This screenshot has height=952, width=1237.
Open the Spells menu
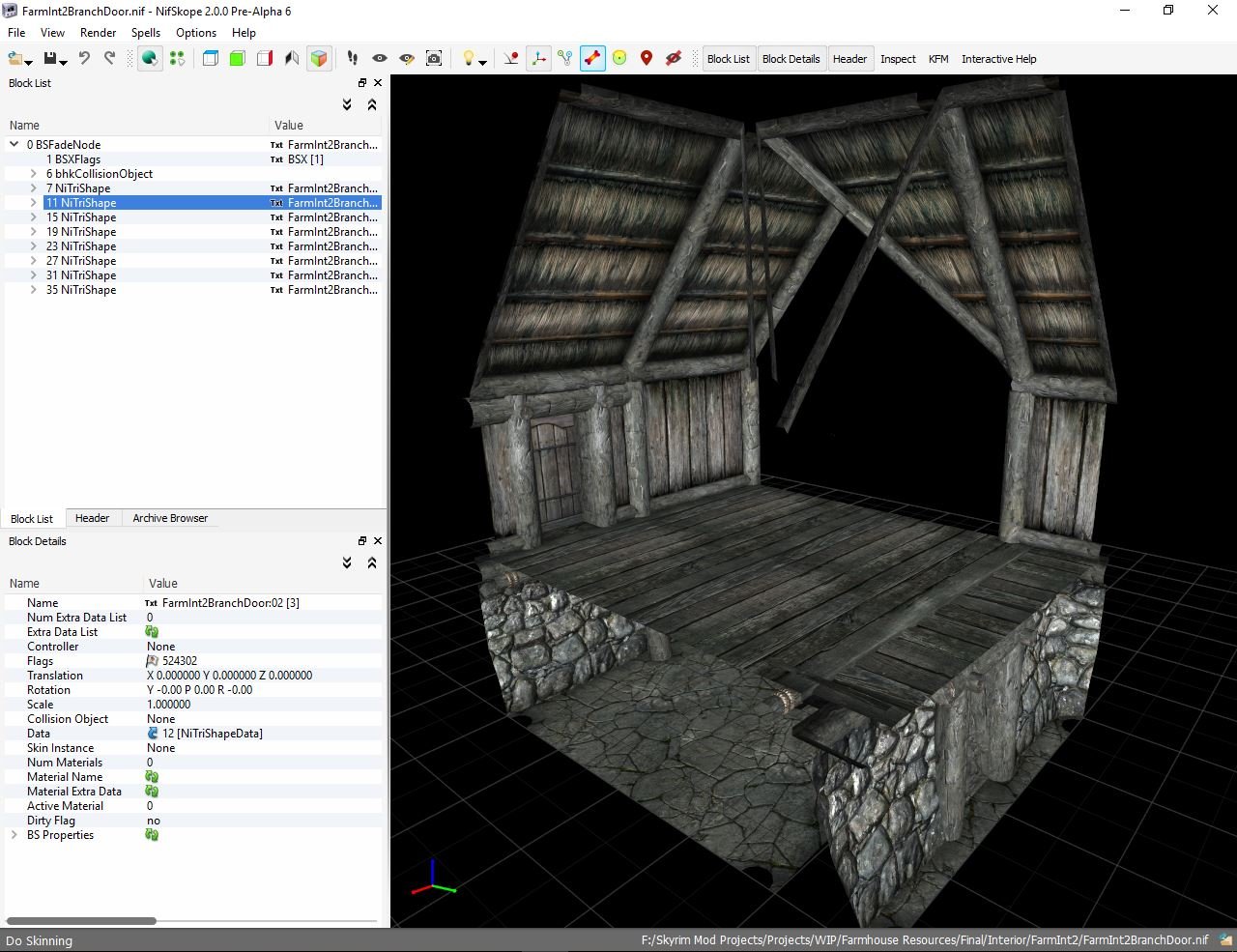146,32
